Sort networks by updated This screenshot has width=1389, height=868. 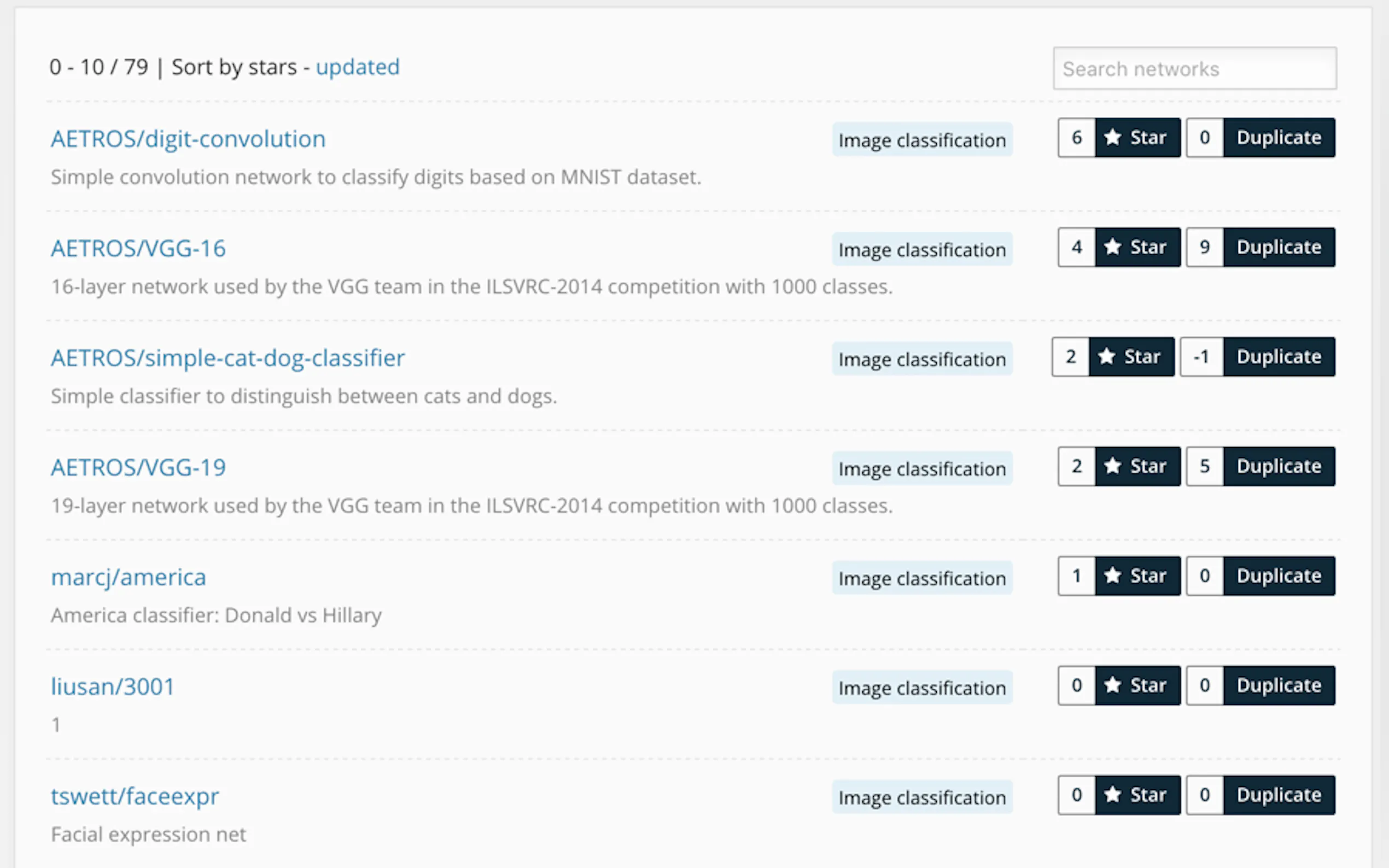click(357, 67)
